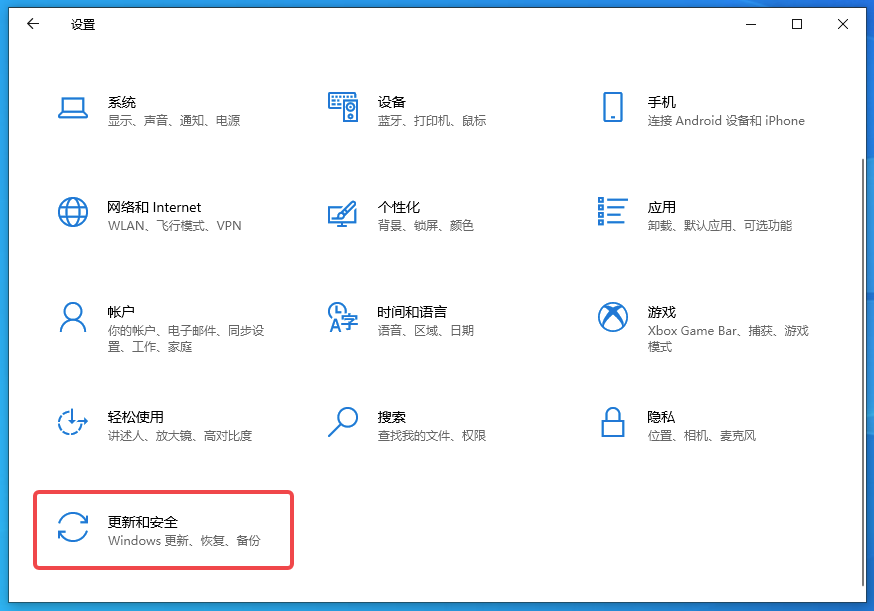Click text 背景、锁屏、颜色

point(426,226)
